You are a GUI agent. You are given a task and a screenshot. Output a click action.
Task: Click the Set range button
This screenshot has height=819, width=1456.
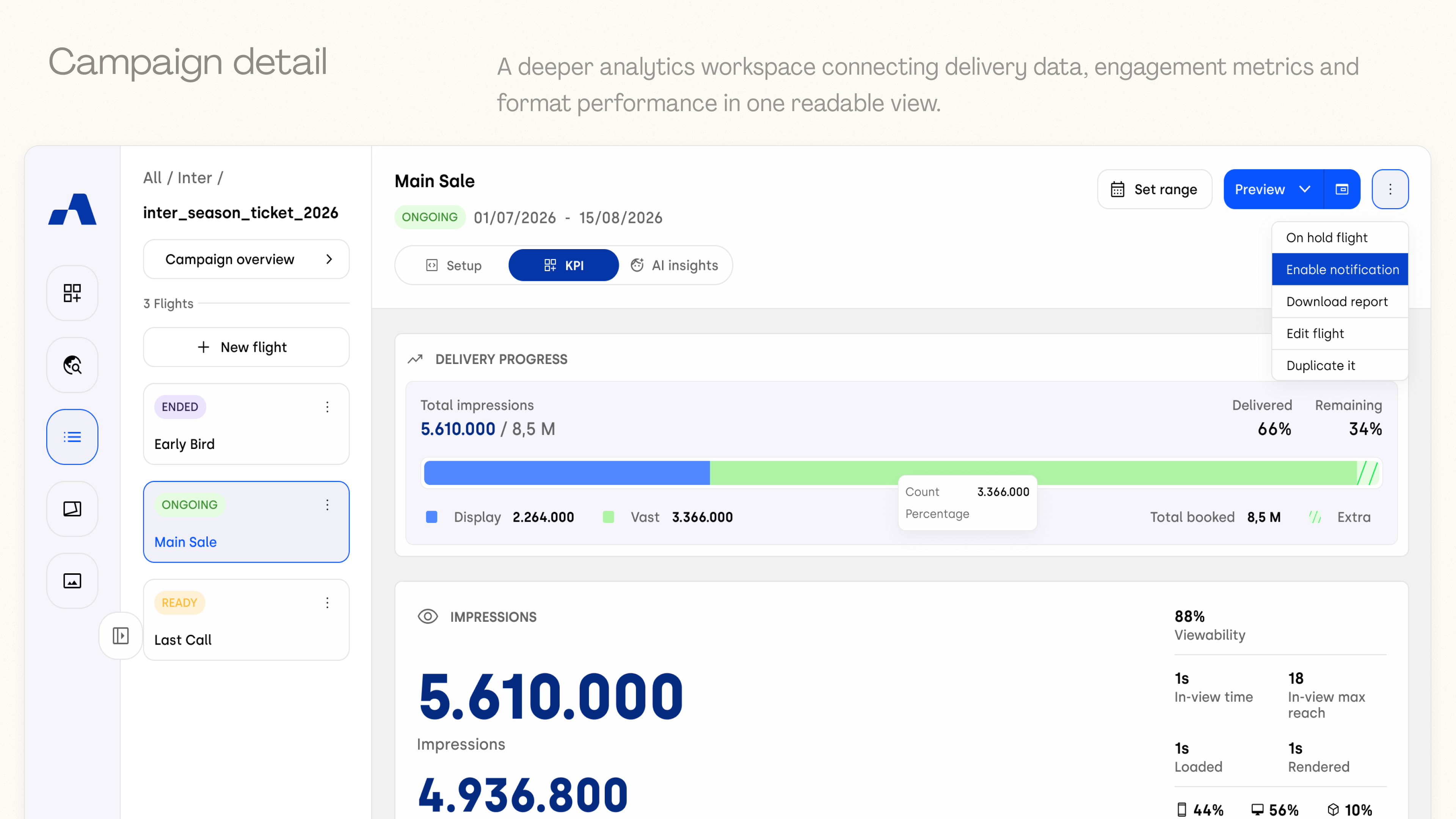tap(1154, 189)
